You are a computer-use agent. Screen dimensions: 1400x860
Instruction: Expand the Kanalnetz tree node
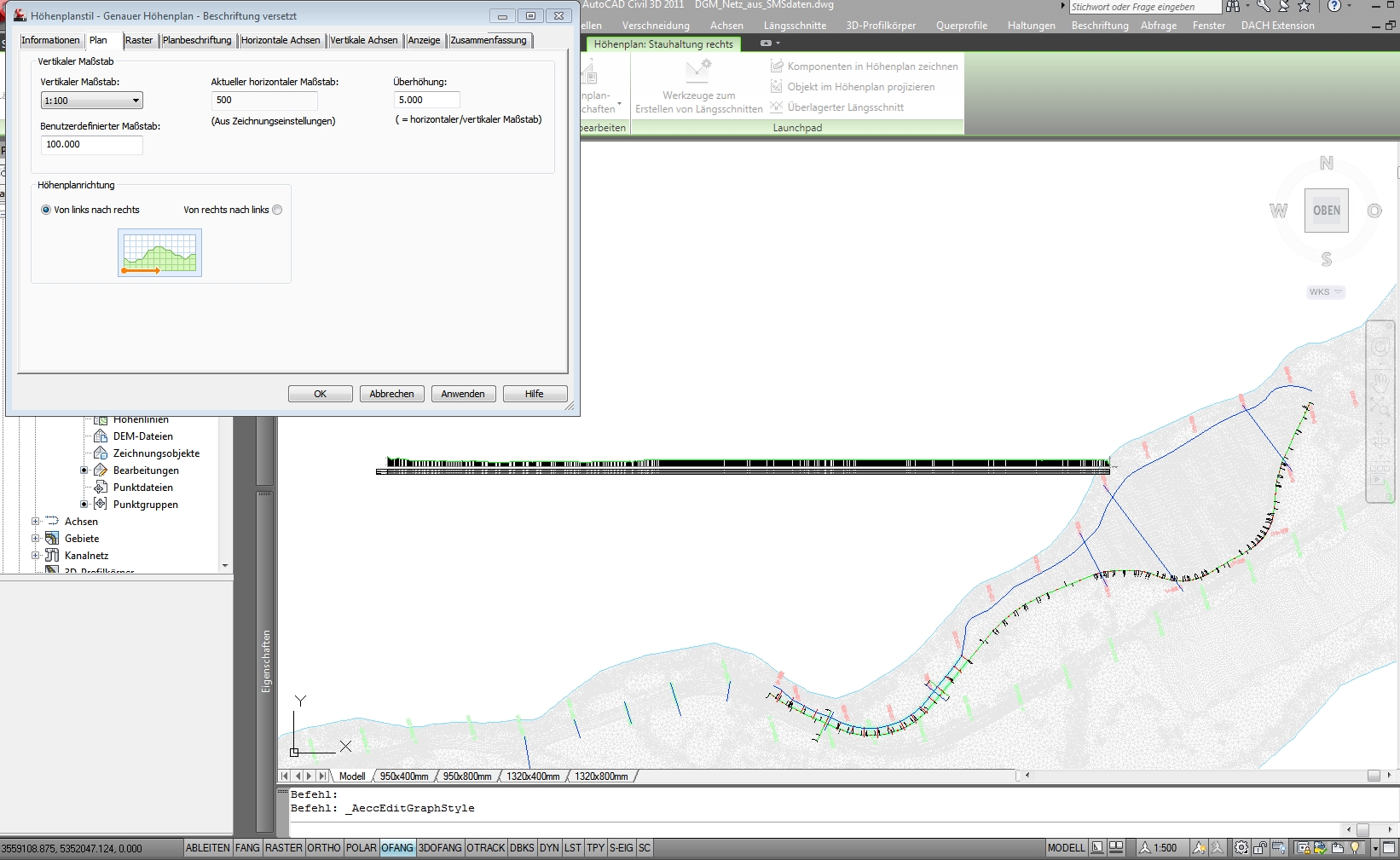pyautogui.click(x=36, y=555)
